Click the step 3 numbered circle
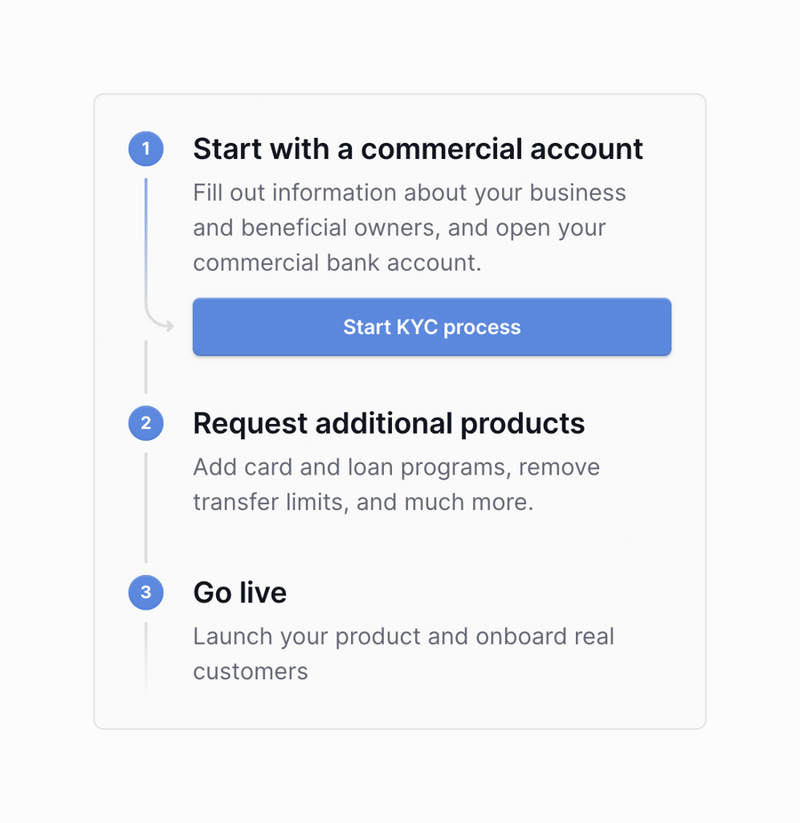 [x=146, y=593]
